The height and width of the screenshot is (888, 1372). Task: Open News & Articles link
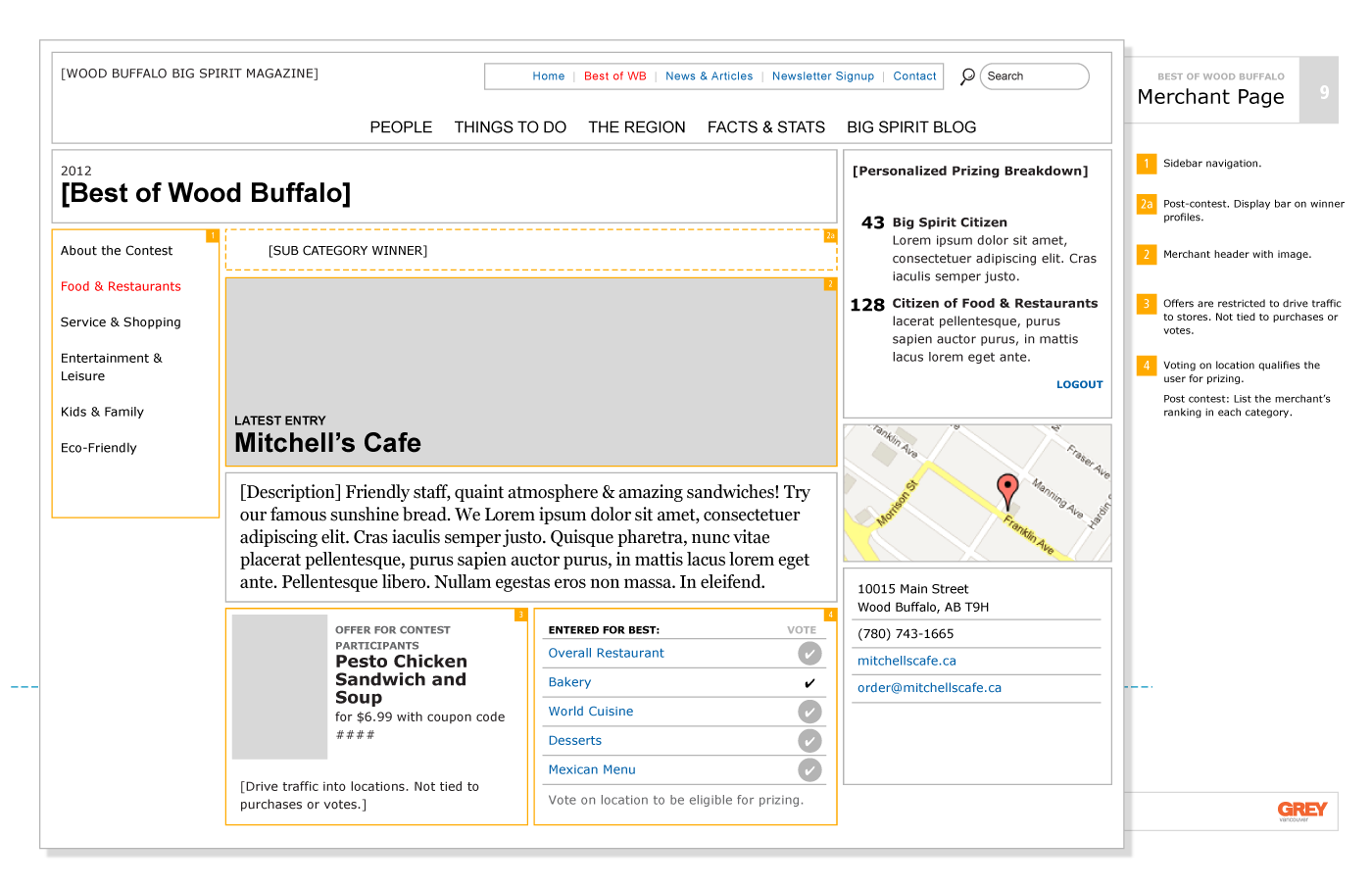point(710,76)
